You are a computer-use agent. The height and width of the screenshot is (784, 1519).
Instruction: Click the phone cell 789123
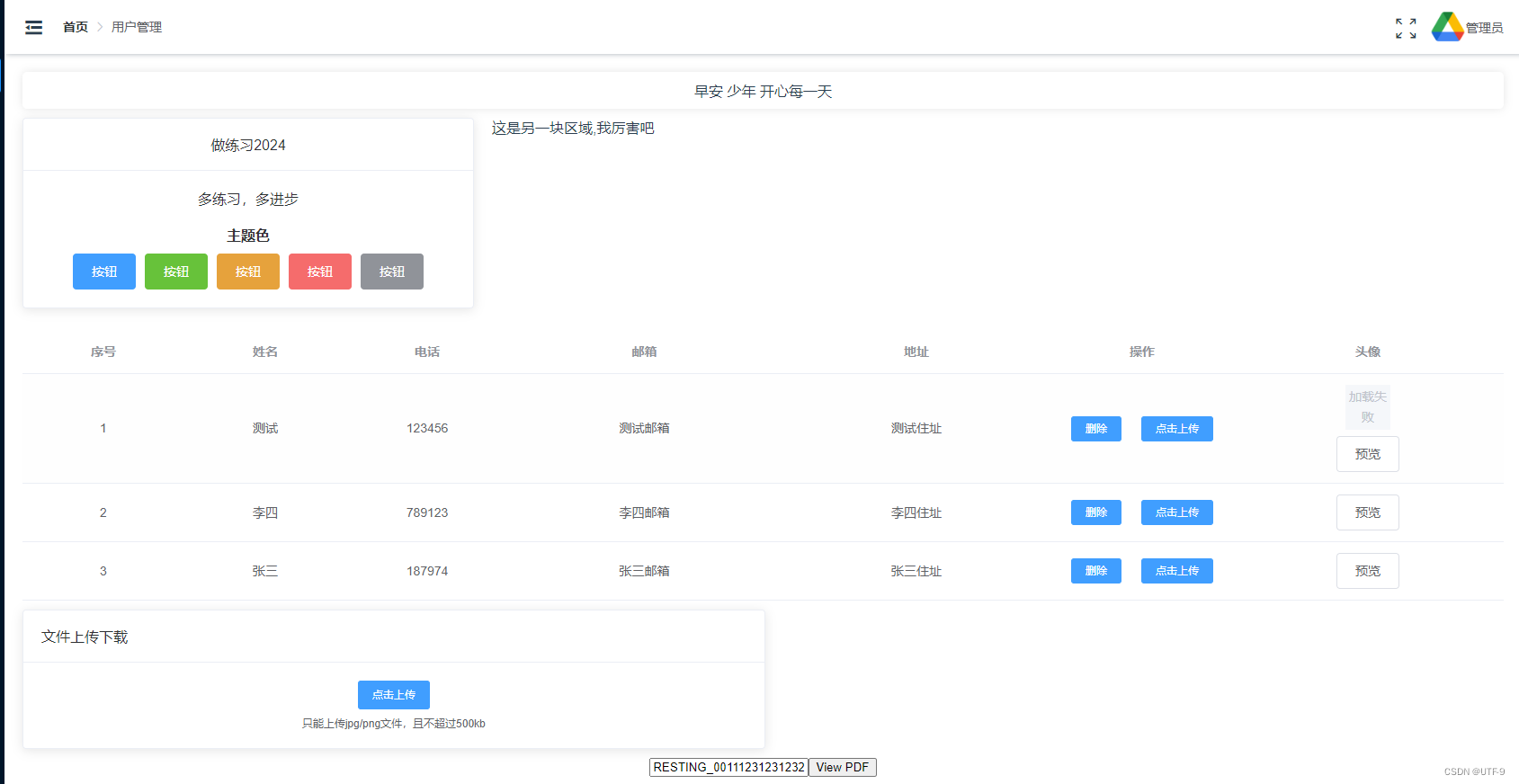point(427,512)
